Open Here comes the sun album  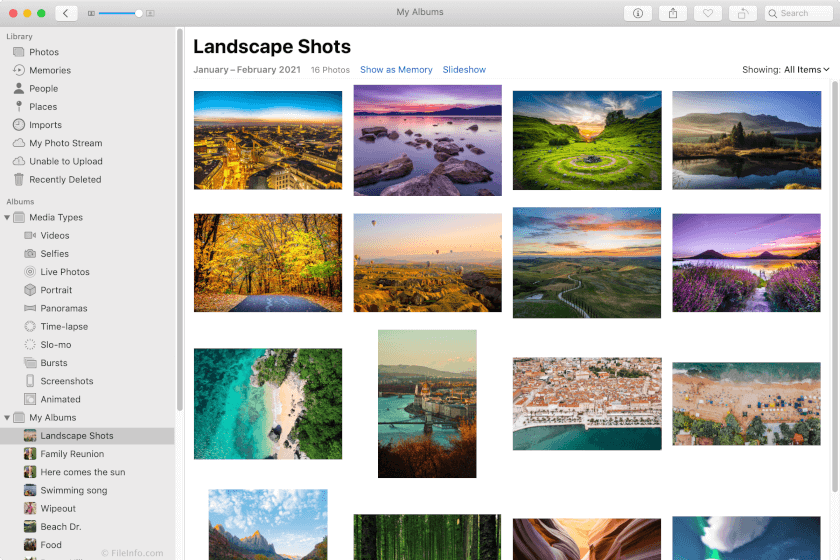pyautogui.click(x=87, y=472)
